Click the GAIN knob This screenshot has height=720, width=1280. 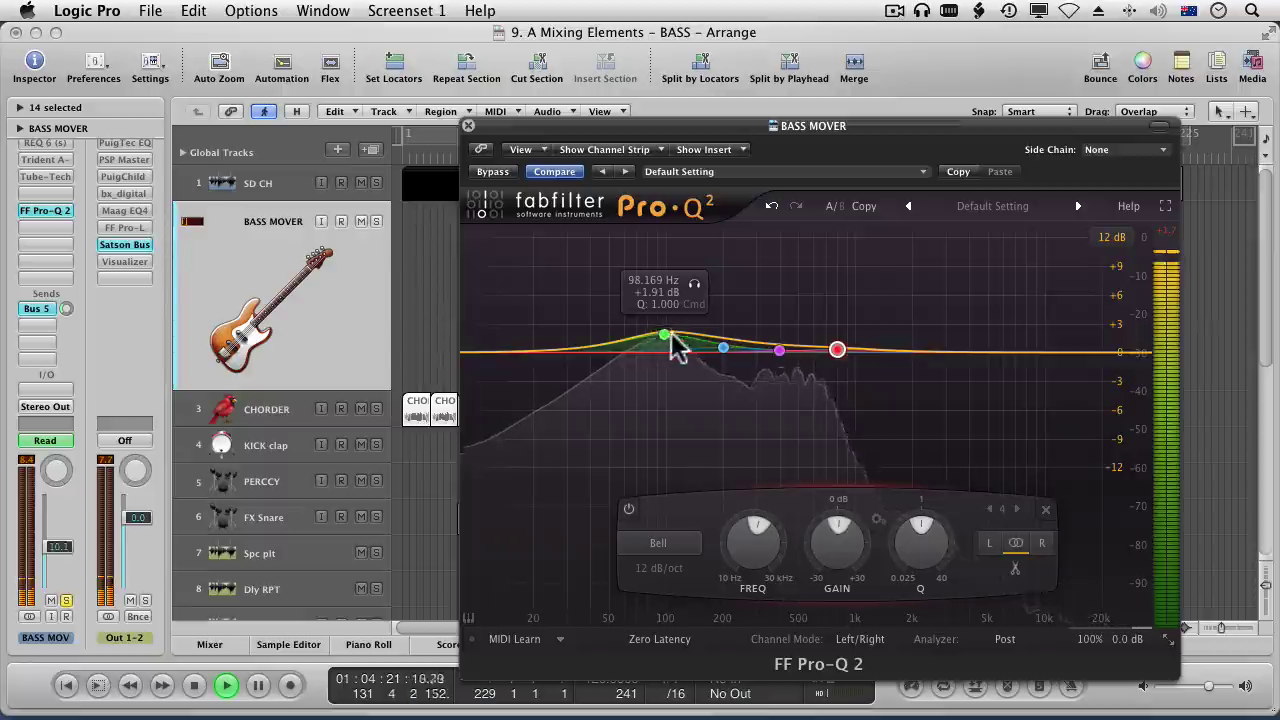(x=838, y=542)
